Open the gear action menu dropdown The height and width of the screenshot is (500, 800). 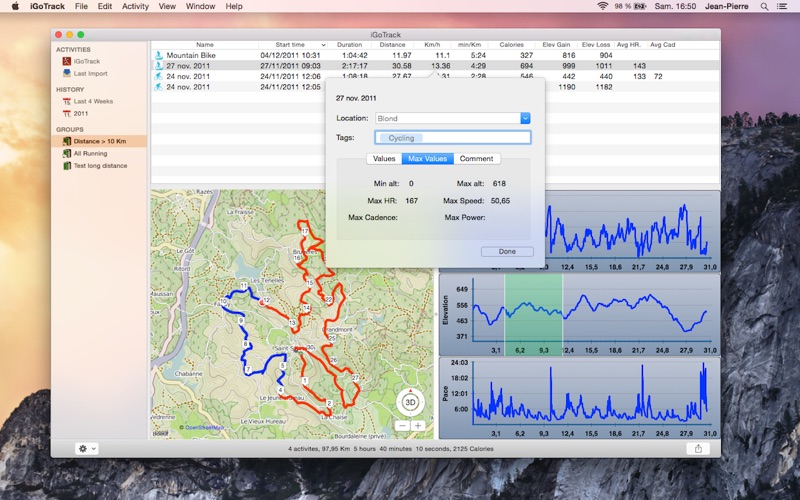coord(86,448)
